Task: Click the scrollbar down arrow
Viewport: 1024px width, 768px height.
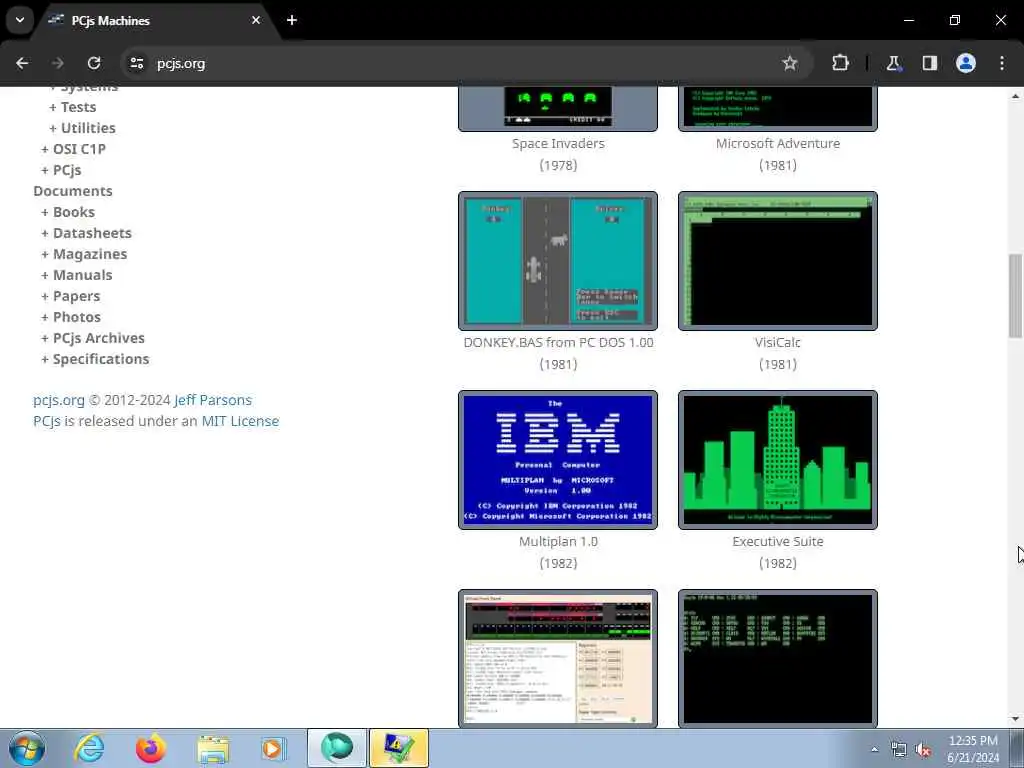Action: (x=1016, y=719)
